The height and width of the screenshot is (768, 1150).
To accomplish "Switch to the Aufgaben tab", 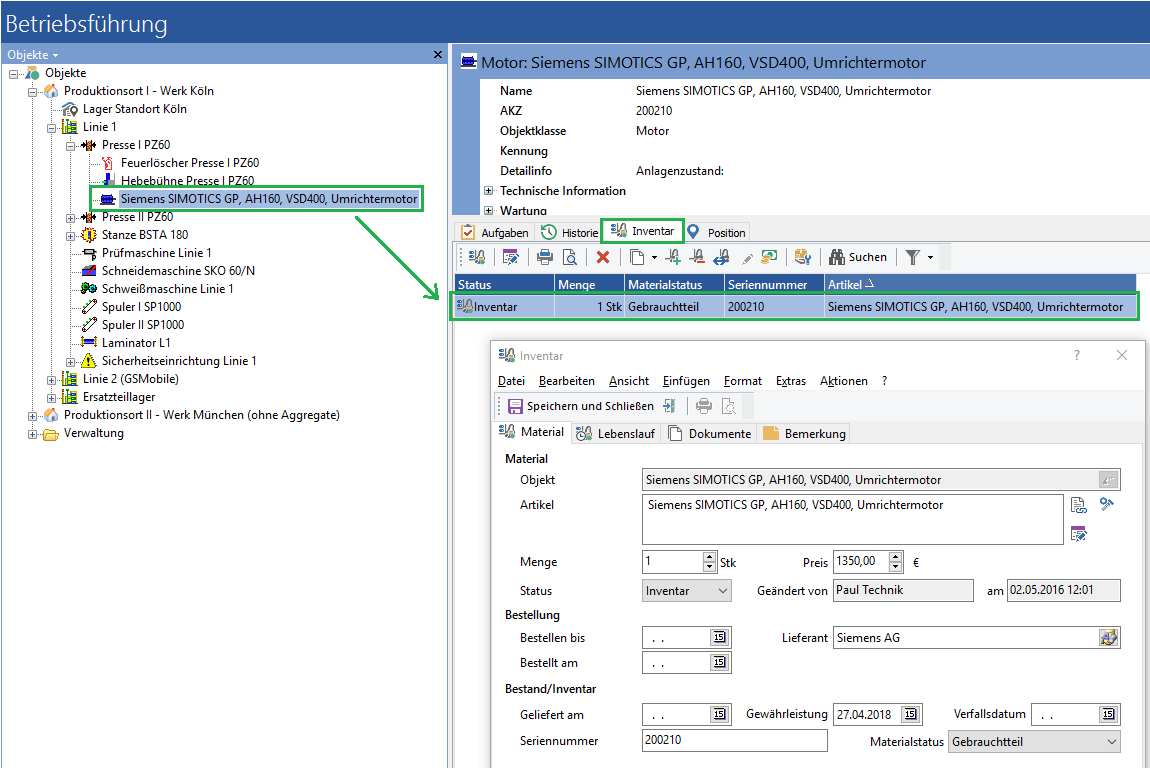I will pyautogui.click(x=494, y=233).
